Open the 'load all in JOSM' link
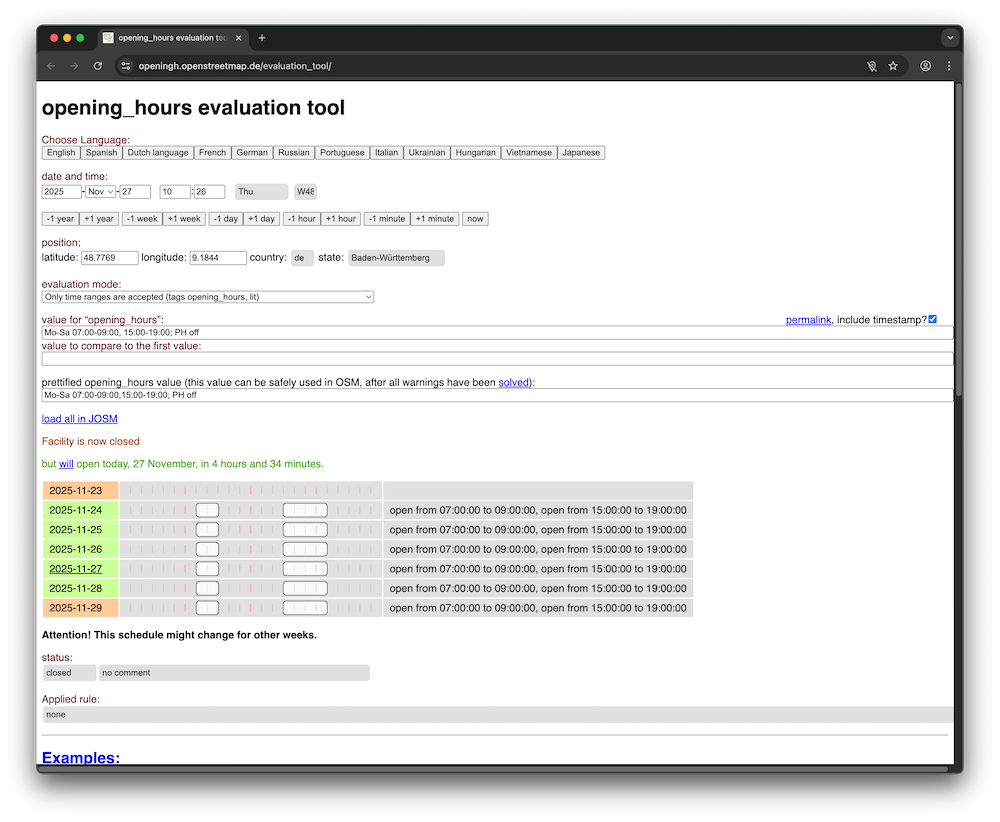The height and width of the screenshot is (822, 1000). click(79, 418)
